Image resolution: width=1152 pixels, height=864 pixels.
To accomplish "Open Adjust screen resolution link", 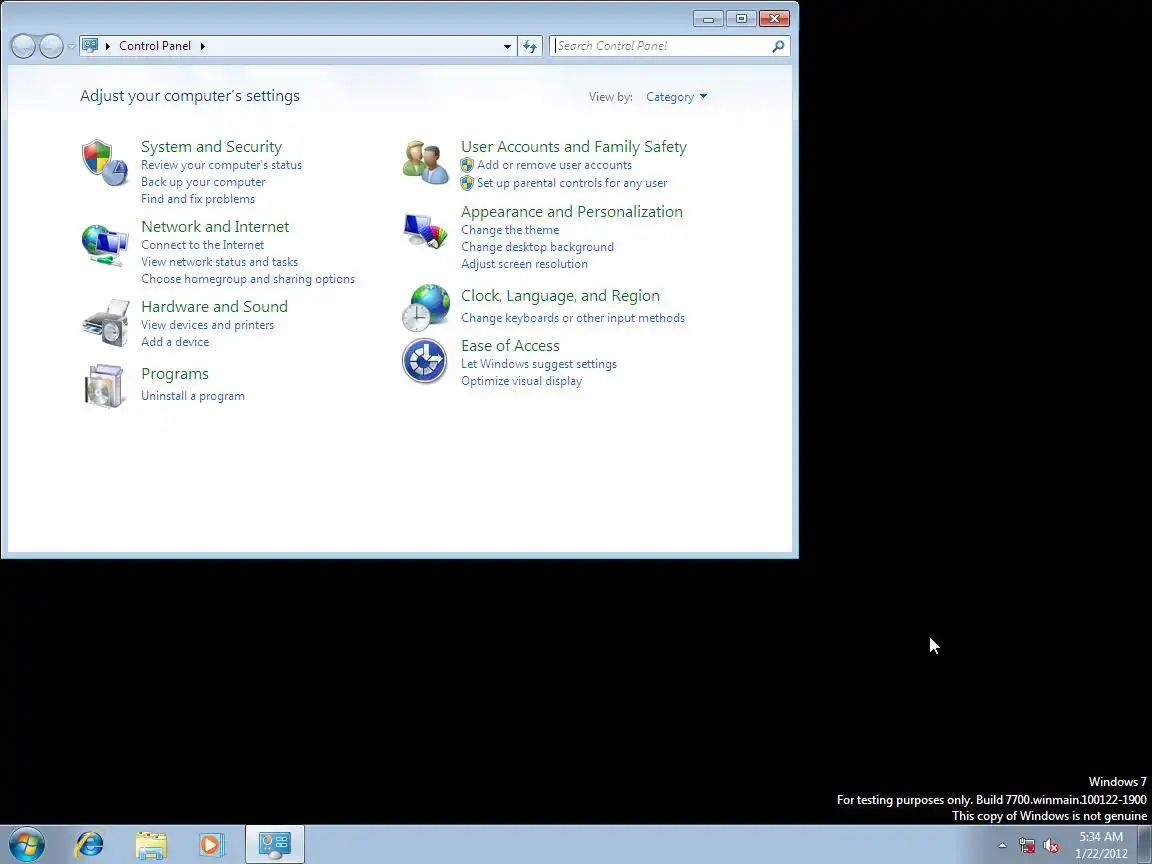I will pyautogui.click(x=524, y=264).
